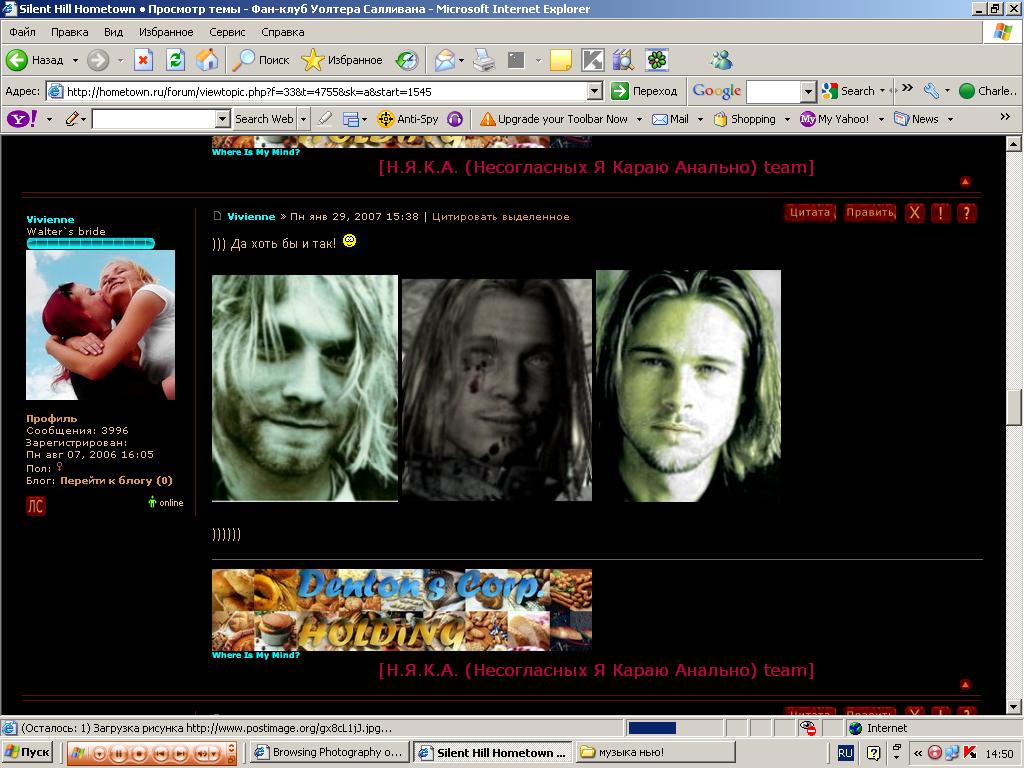Click the Yahoo! logo on the Yahoo toolbar
The height and width of the screenshot is (768, 1024).
pos(22,119)
